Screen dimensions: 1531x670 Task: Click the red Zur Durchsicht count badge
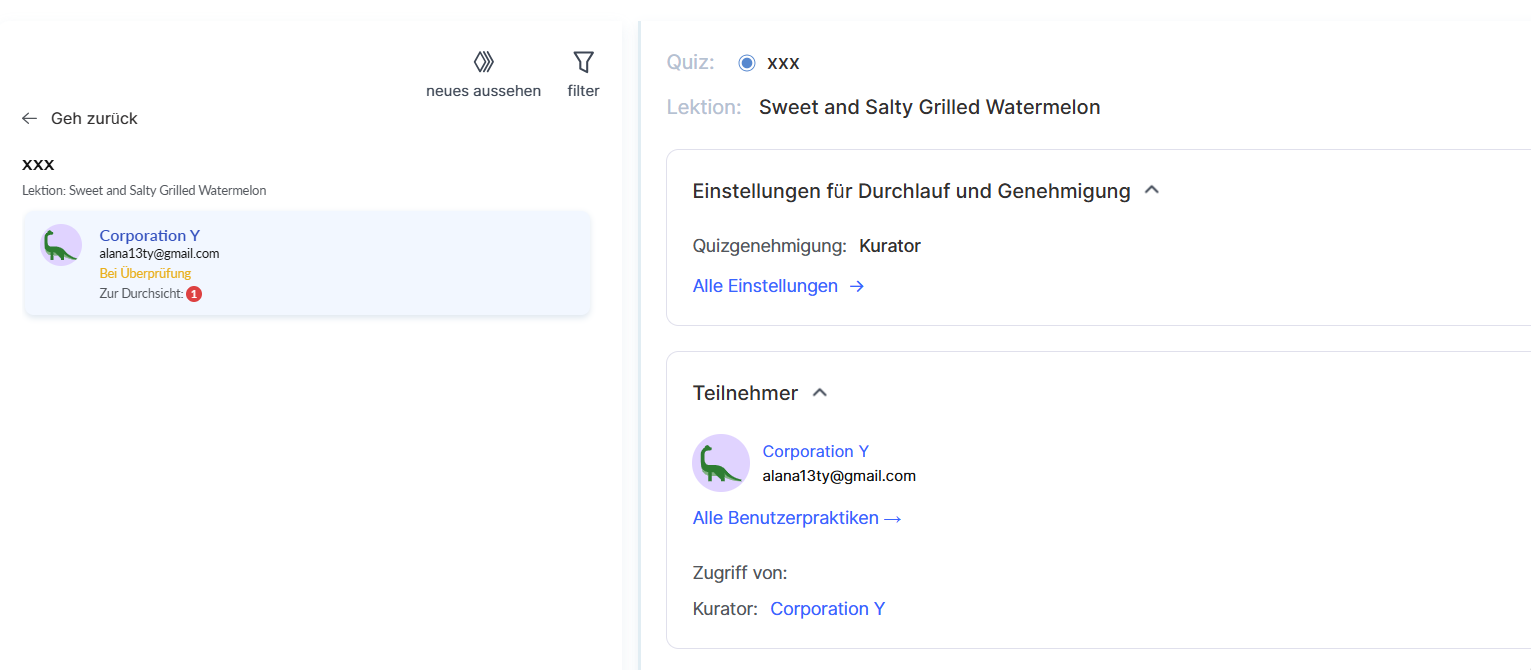[194, 294]
